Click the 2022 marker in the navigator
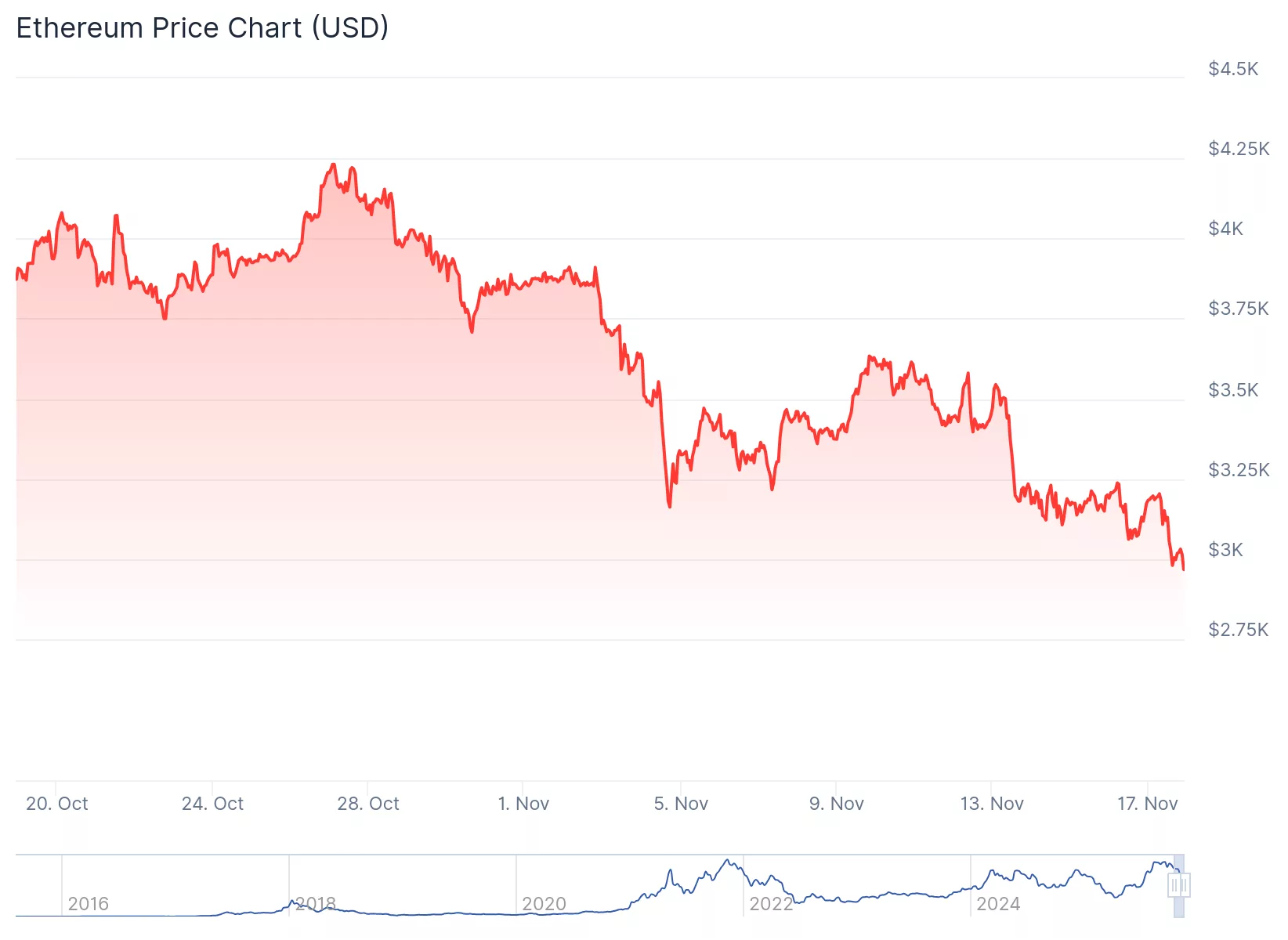The width and height of the screenshot is (1288, 940). (x=771, y=904)
